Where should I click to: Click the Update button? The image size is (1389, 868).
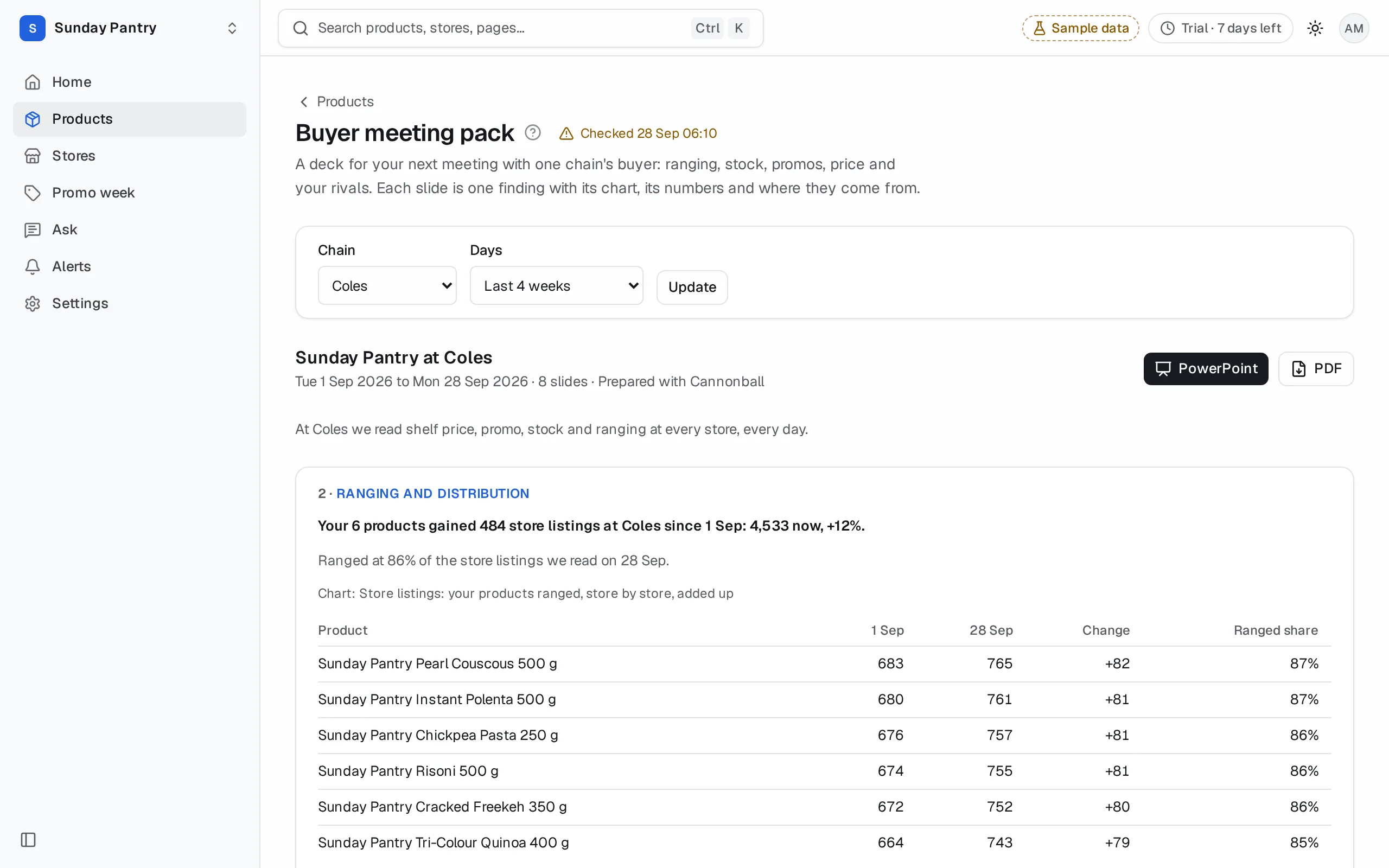click(x=692, y=287)
